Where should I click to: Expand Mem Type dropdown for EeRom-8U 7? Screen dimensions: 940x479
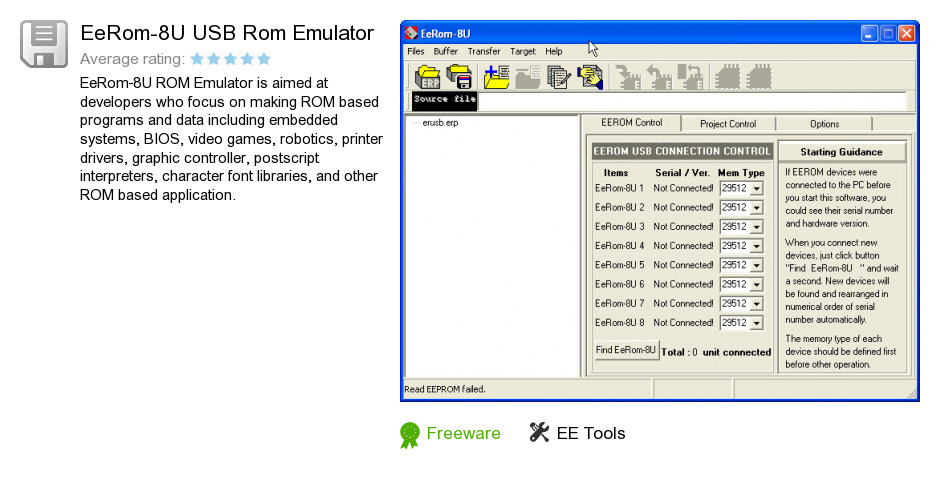757,303
